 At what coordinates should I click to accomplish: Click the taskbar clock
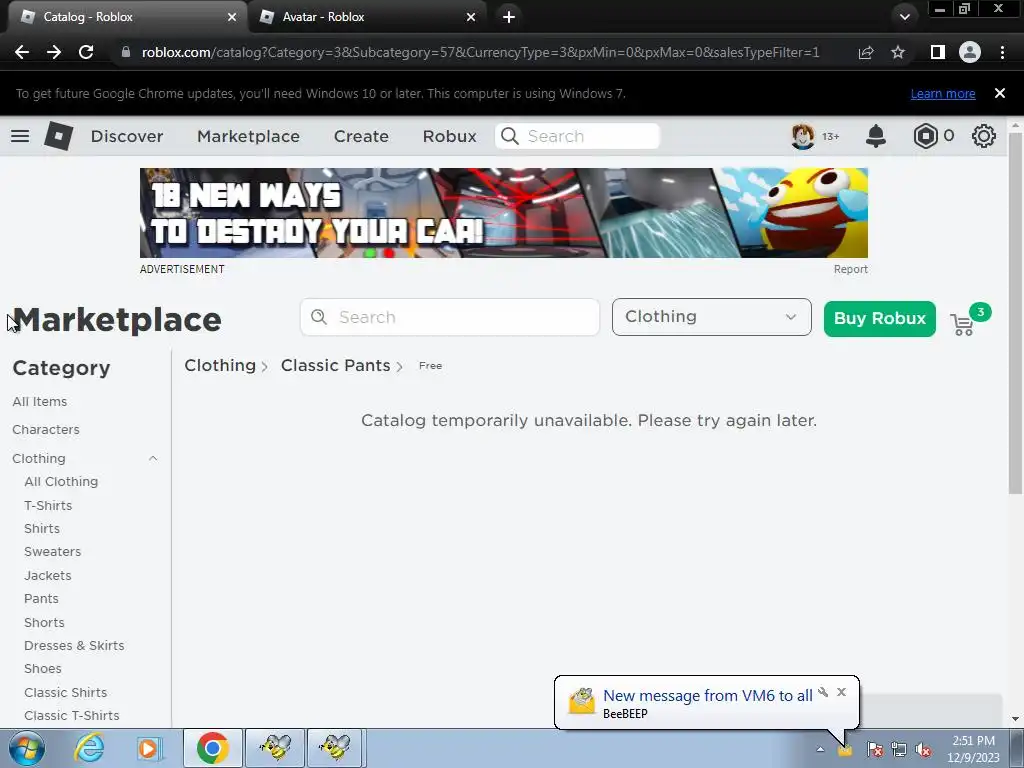973,749
